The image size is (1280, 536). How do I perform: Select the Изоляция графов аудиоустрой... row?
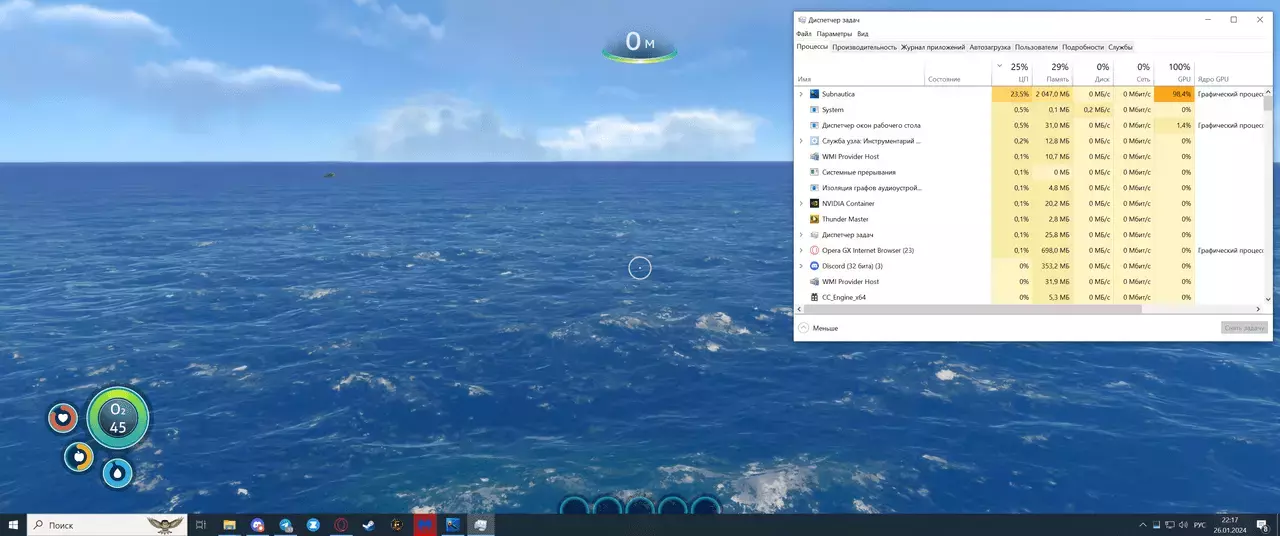[1028, 188]
